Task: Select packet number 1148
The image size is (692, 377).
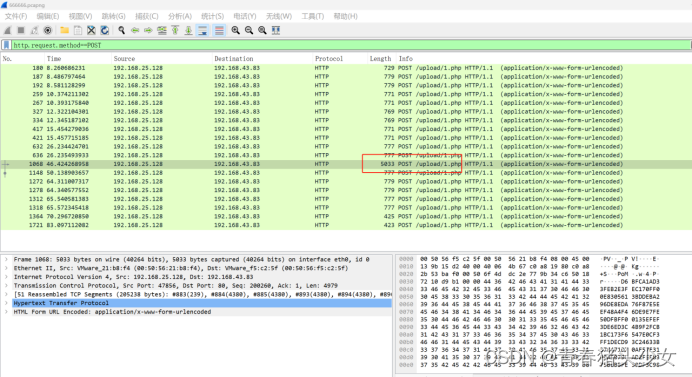Action: click(346, 173)
